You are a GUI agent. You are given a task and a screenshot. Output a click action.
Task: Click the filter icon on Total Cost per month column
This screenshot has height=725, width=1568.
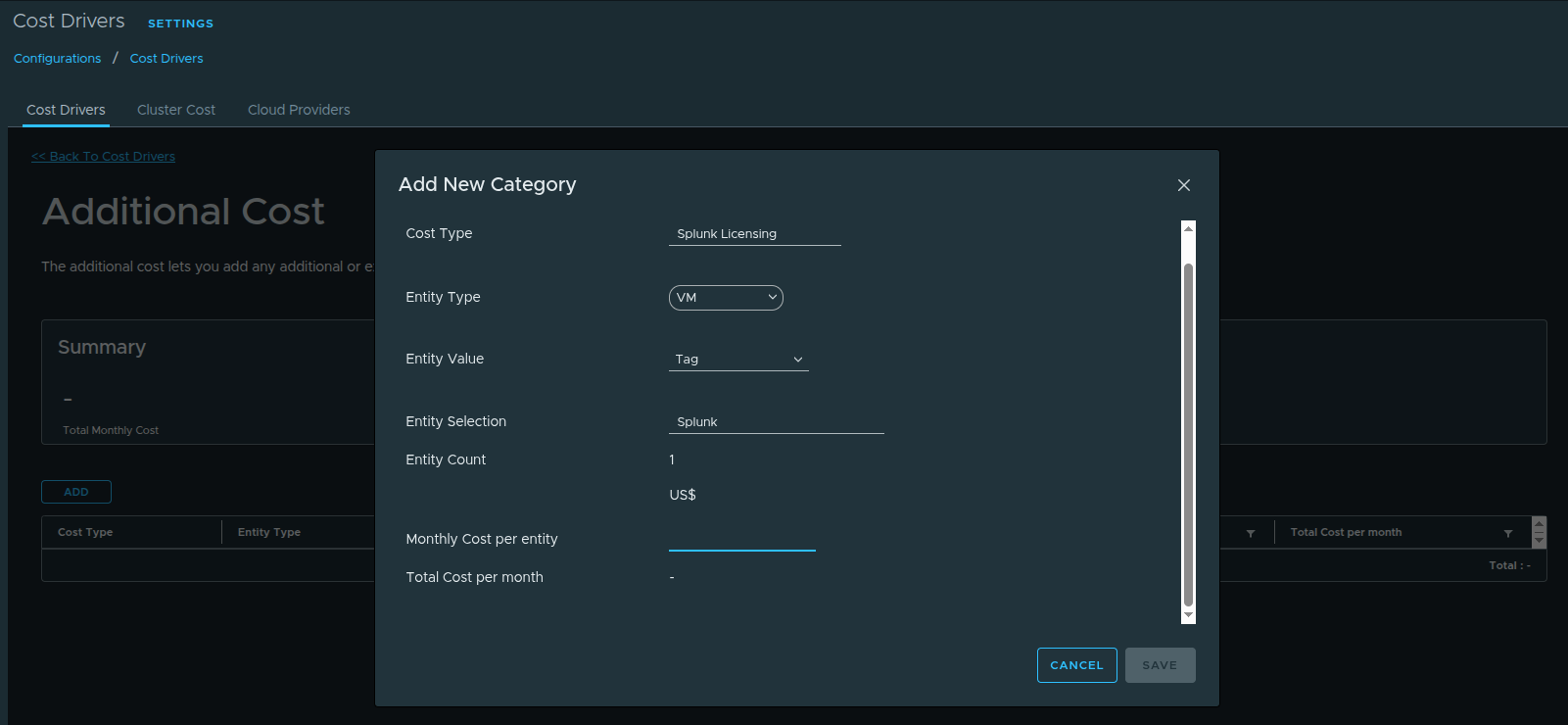click(1507, 533)
